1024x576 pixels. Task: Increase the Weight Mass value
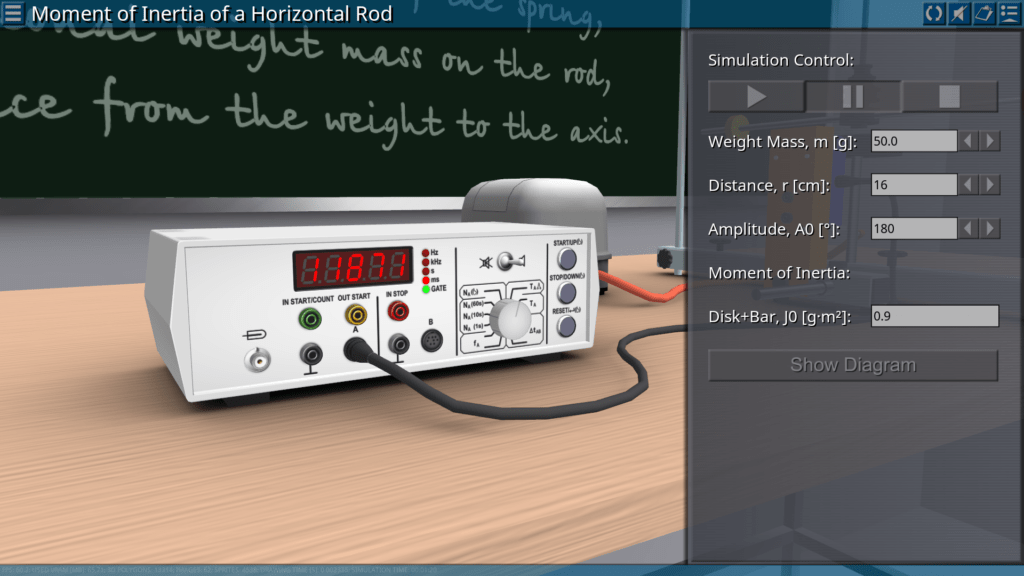pos(990,141)
